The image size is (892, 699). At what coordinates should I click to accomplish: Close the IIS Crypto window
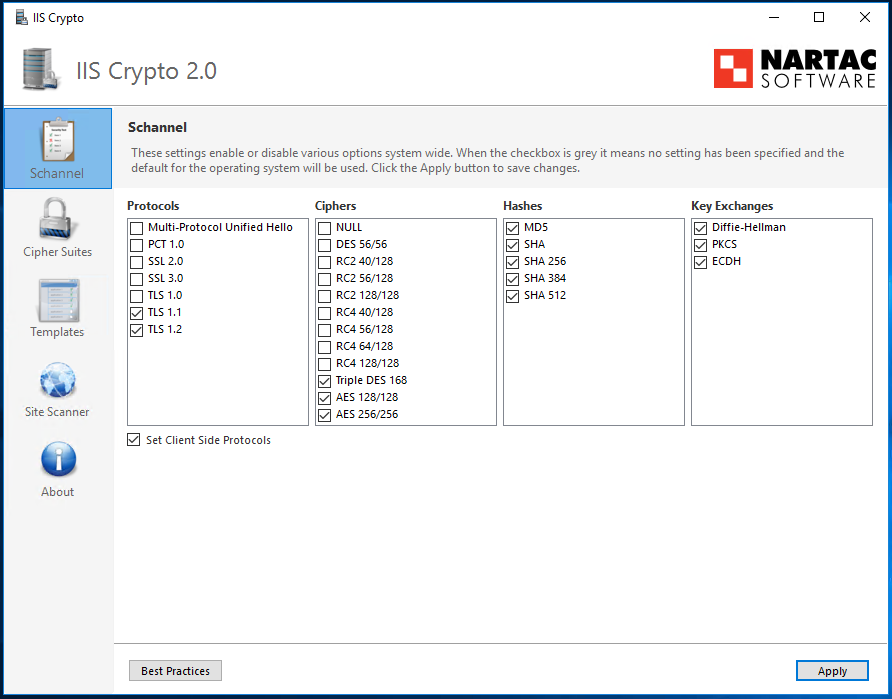pos(865,18)
